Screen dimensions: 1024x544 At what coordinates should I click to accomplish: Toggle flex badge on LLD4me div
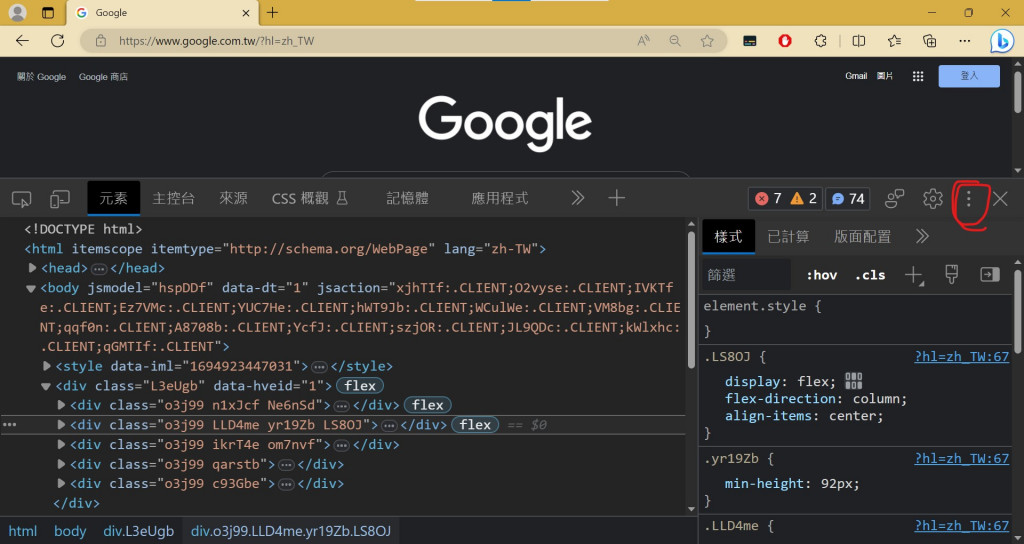click(x=475, y=424)
